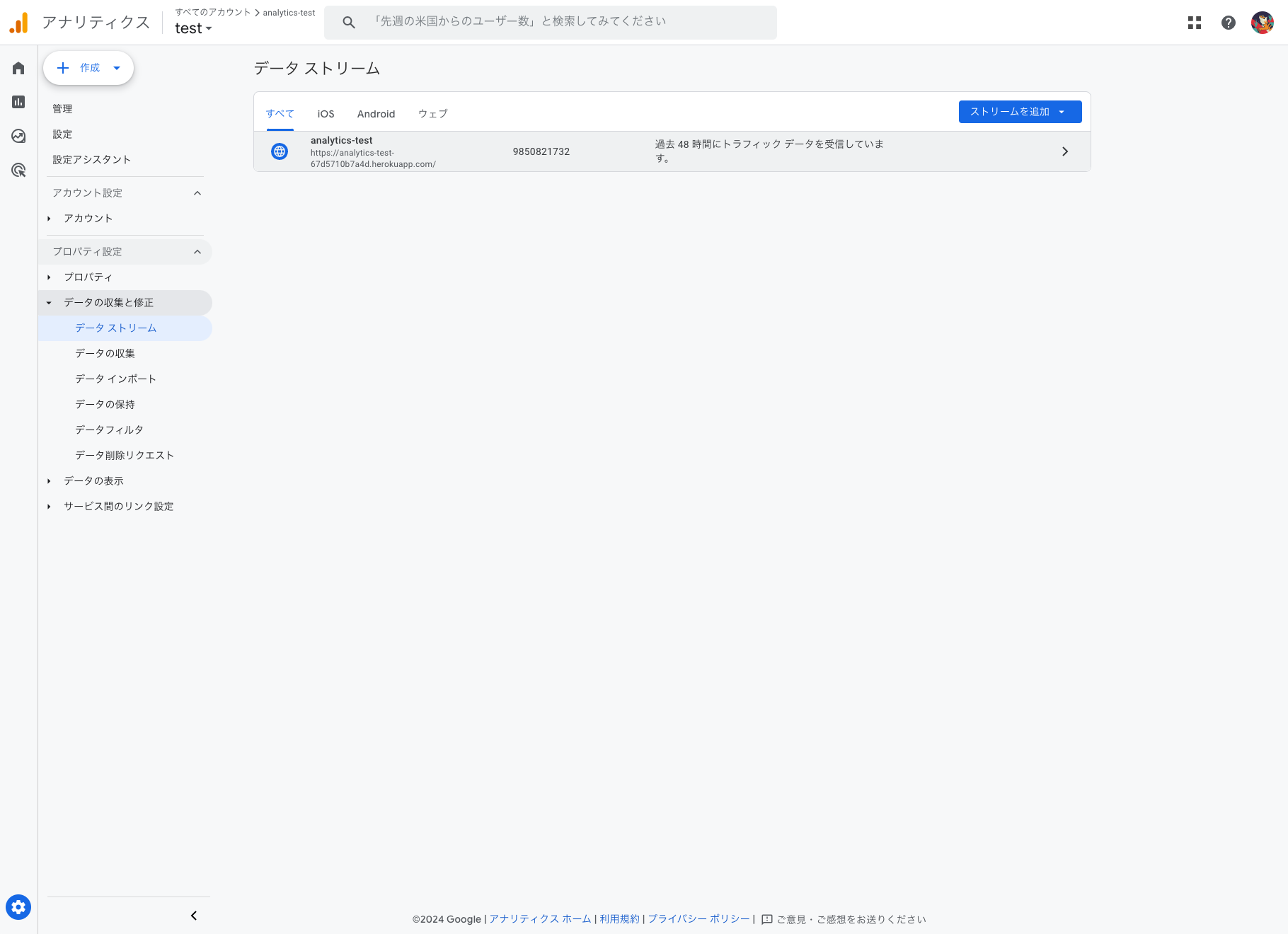Click the help question mark icon
The height and width of the screenshot is (934, 1288).
[1227, 23]
